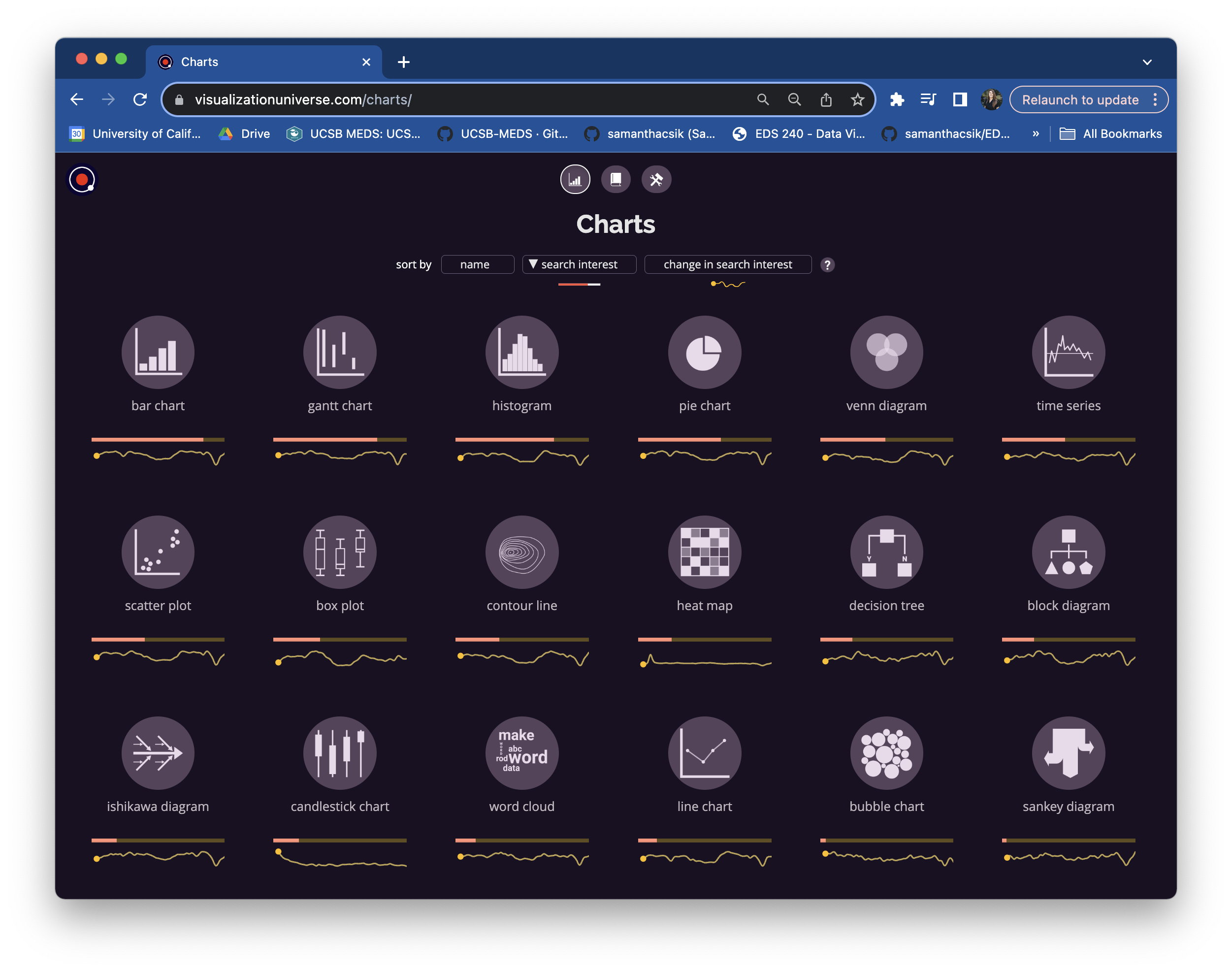Switch to the tools section icon
Image resolution: width=1232 pixels, height=972 pixels.
(x=656, y=180)
